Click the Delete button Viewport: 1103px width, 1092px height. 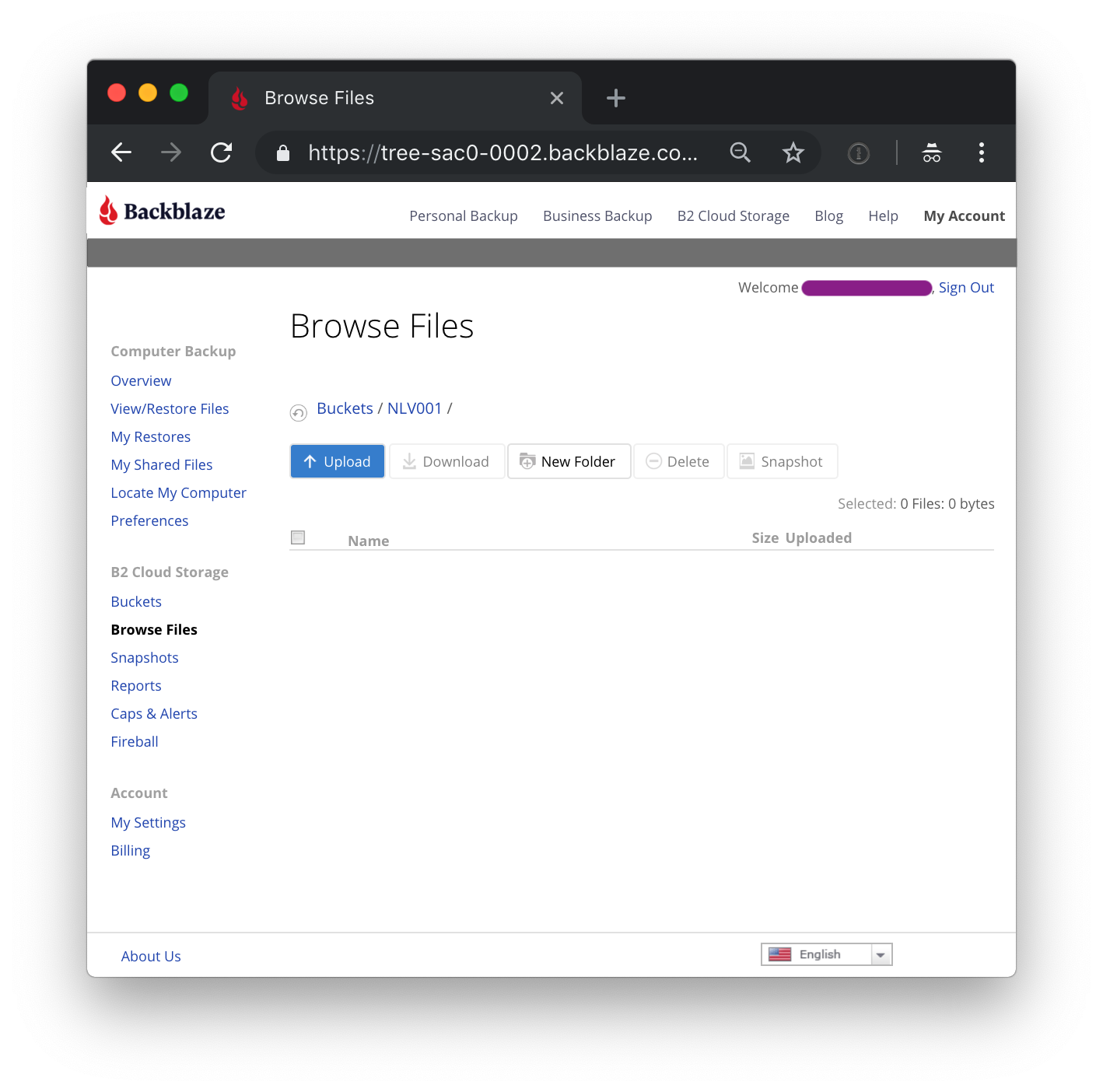pyautogui.click(x=679, y=461)
